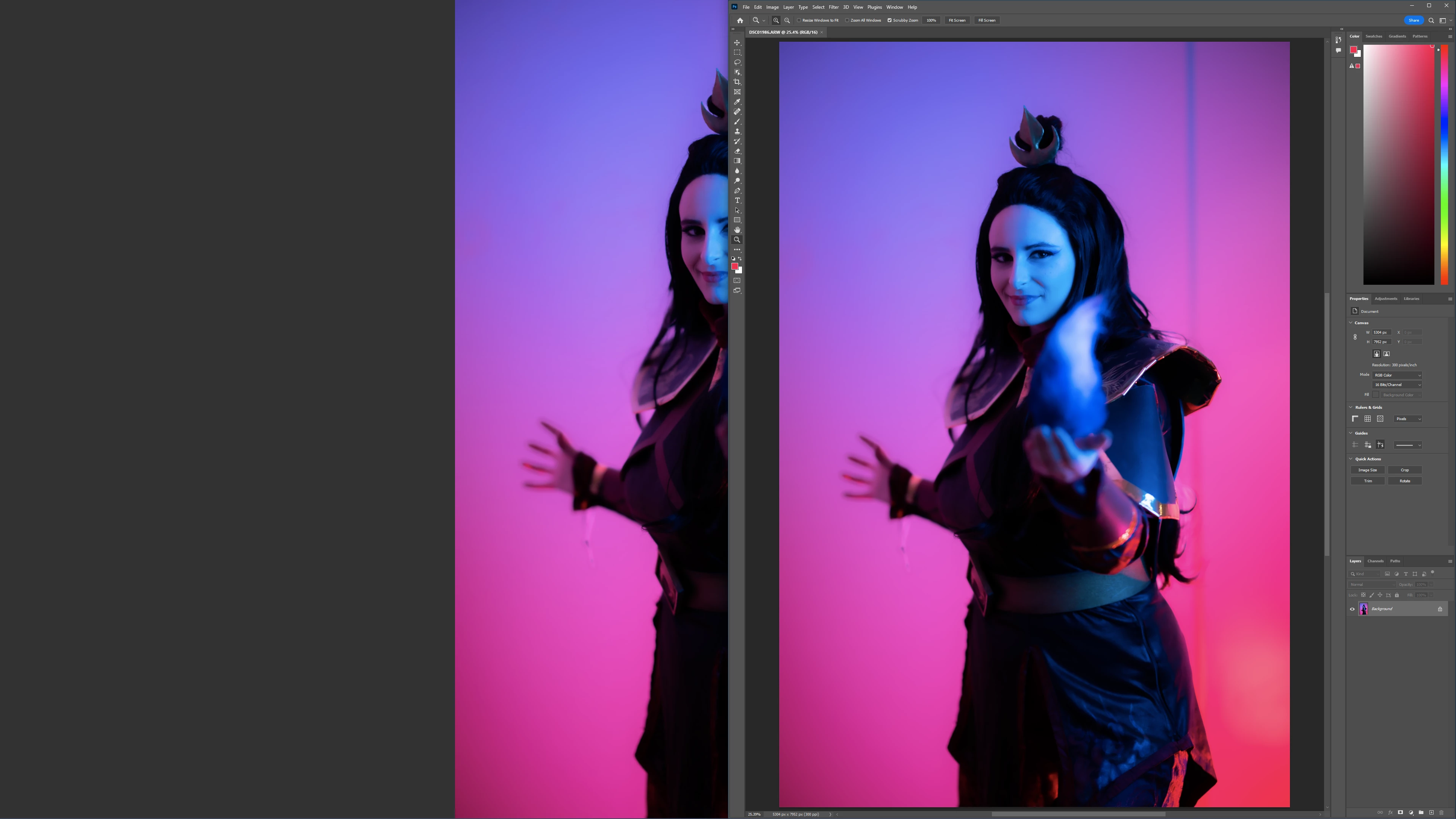1456x819 pixels.
Task: Click the Image Size quick action button
Action: pyautogui.click(x=1367, y=470)
